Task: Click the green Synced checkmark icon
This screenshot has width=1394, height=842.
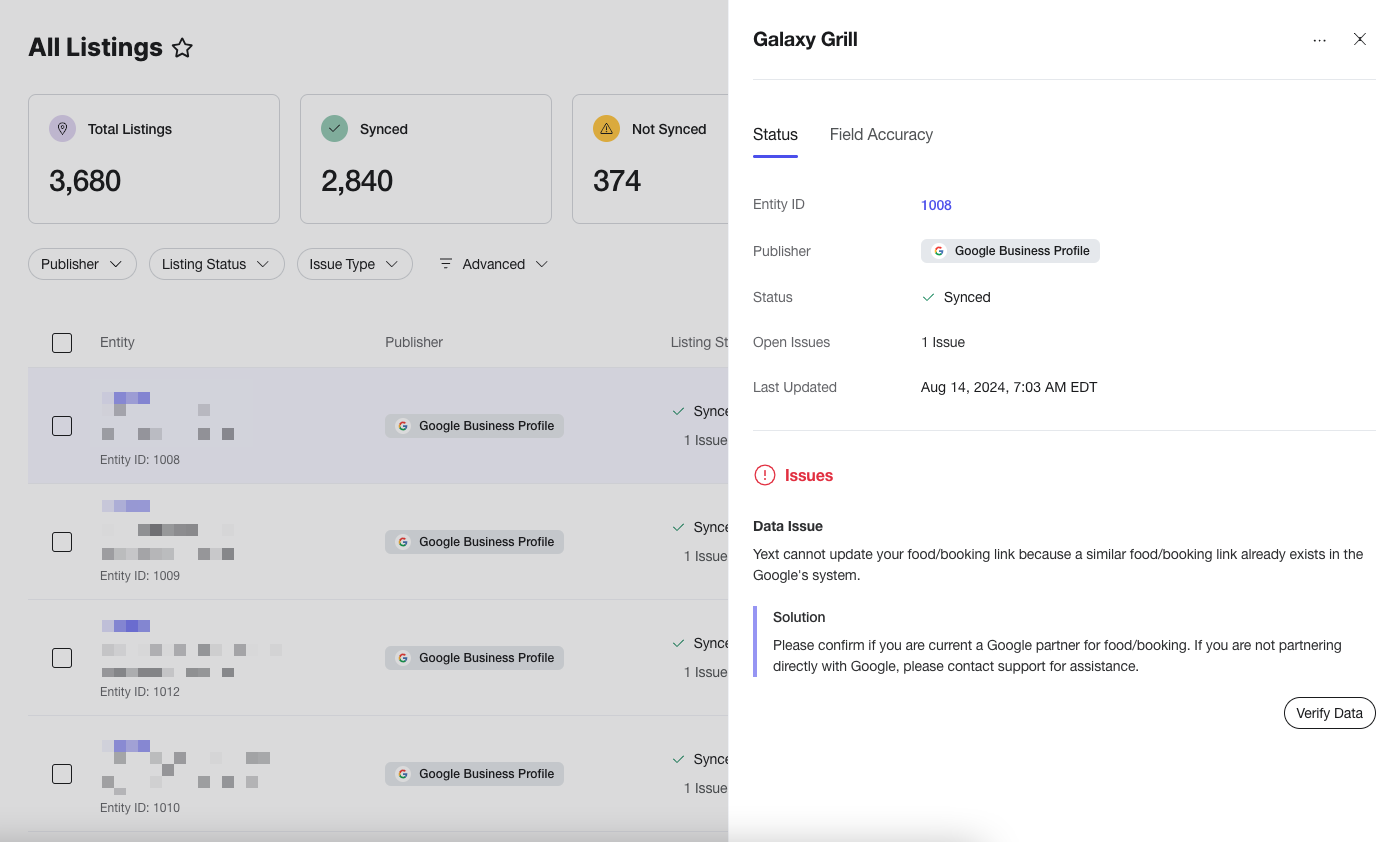Action: point(334,129)
